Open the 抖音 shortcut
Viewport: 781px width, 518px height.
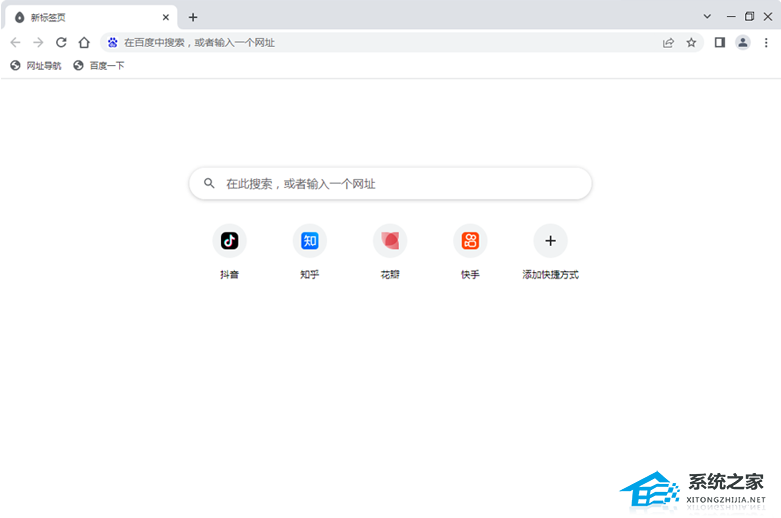click(230, 241)
